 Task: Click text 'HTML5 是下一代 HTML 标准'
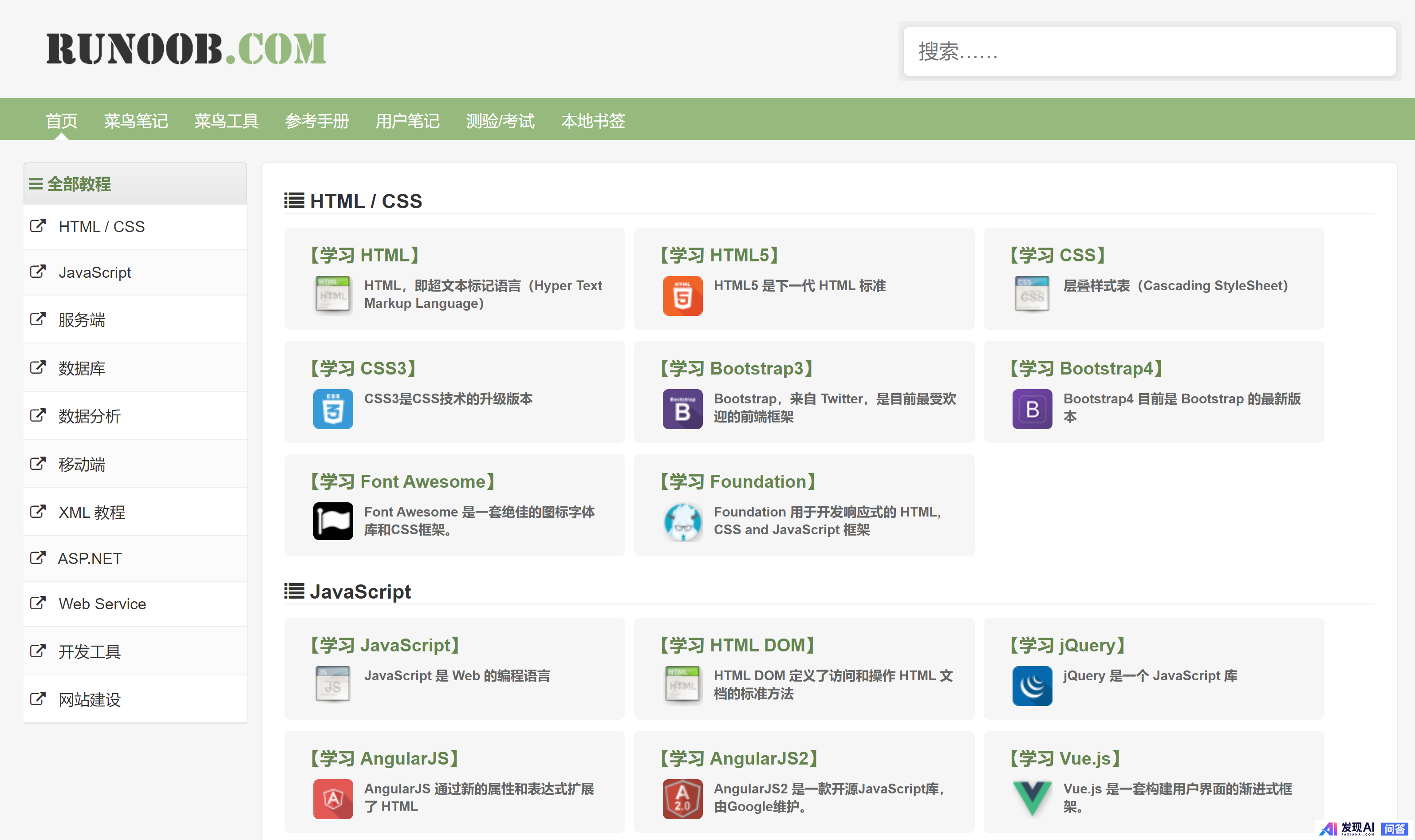pyautogui.click(x=800, y=286)
